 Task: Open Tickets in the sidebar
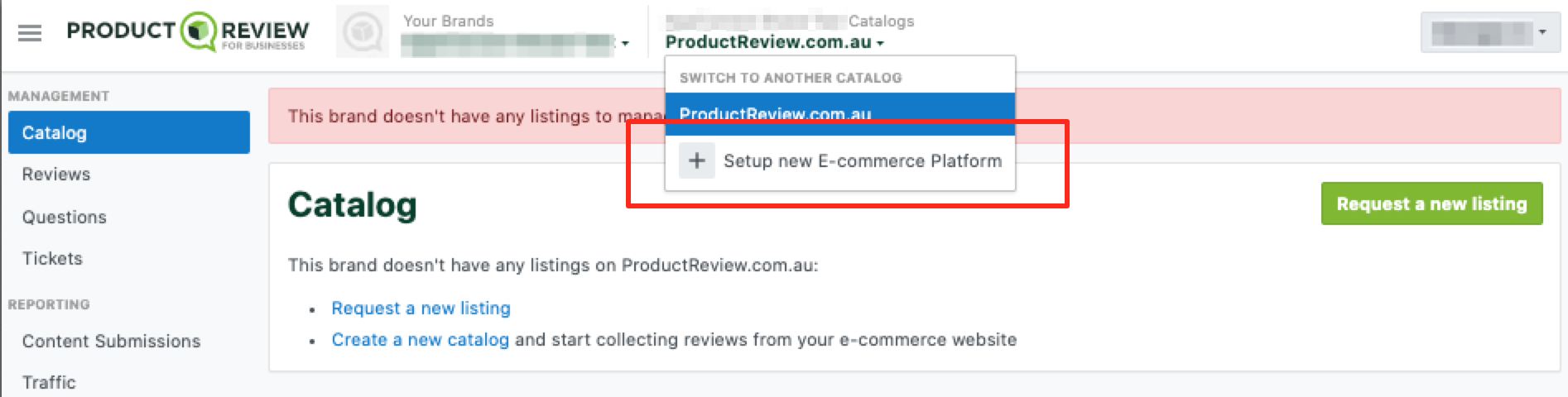click(x=52, y=258)
